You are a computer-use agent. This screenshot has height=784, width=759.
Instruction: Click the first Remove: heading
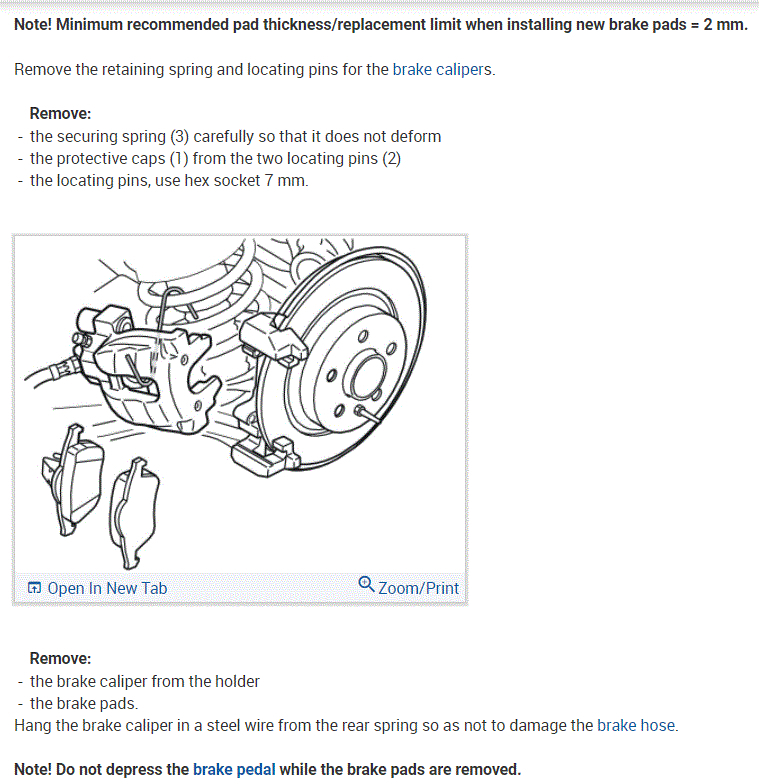pos(60,114)
